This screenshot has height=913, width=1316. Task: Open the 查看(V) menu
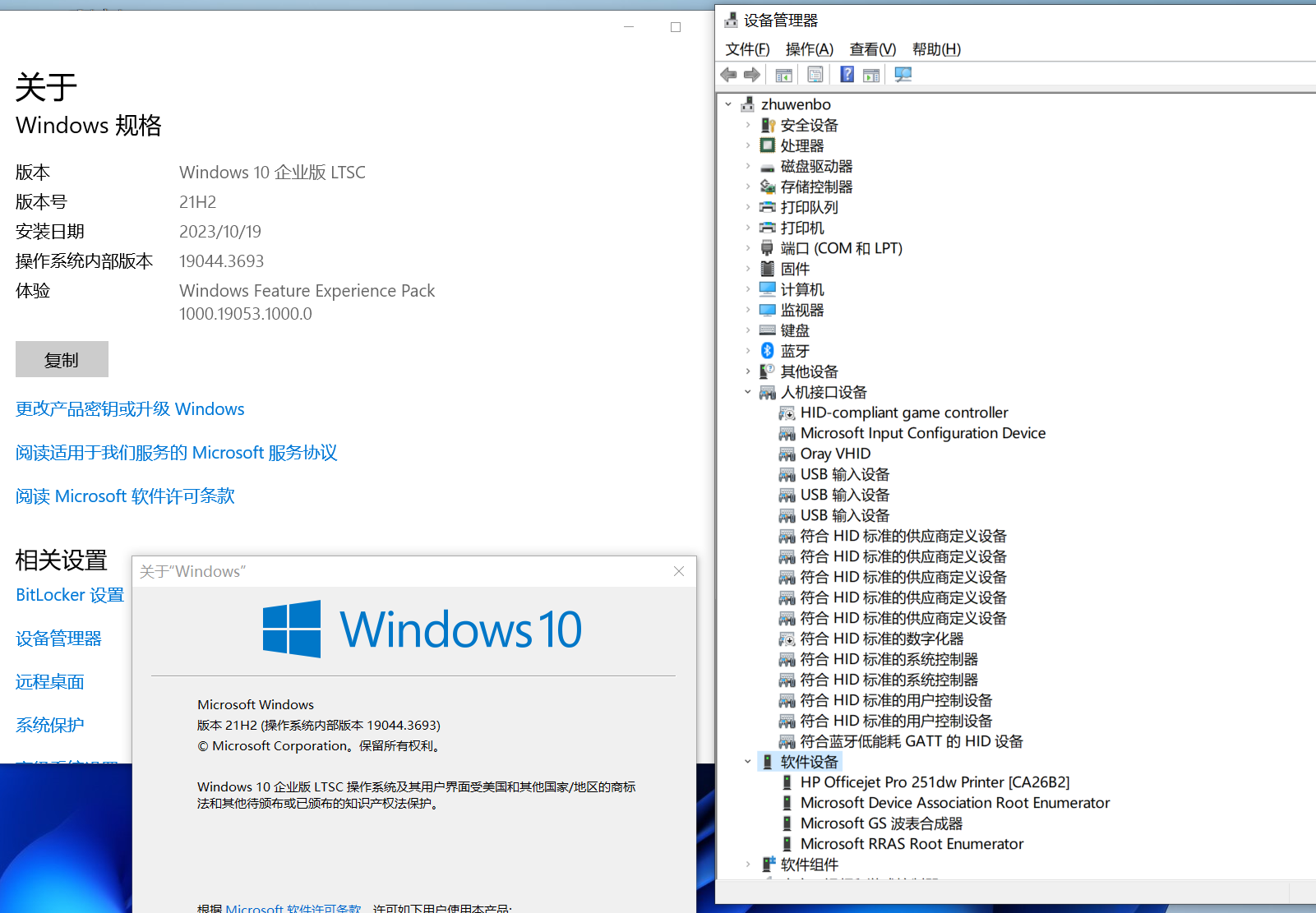pyautogui.click(x=872, y=49)
